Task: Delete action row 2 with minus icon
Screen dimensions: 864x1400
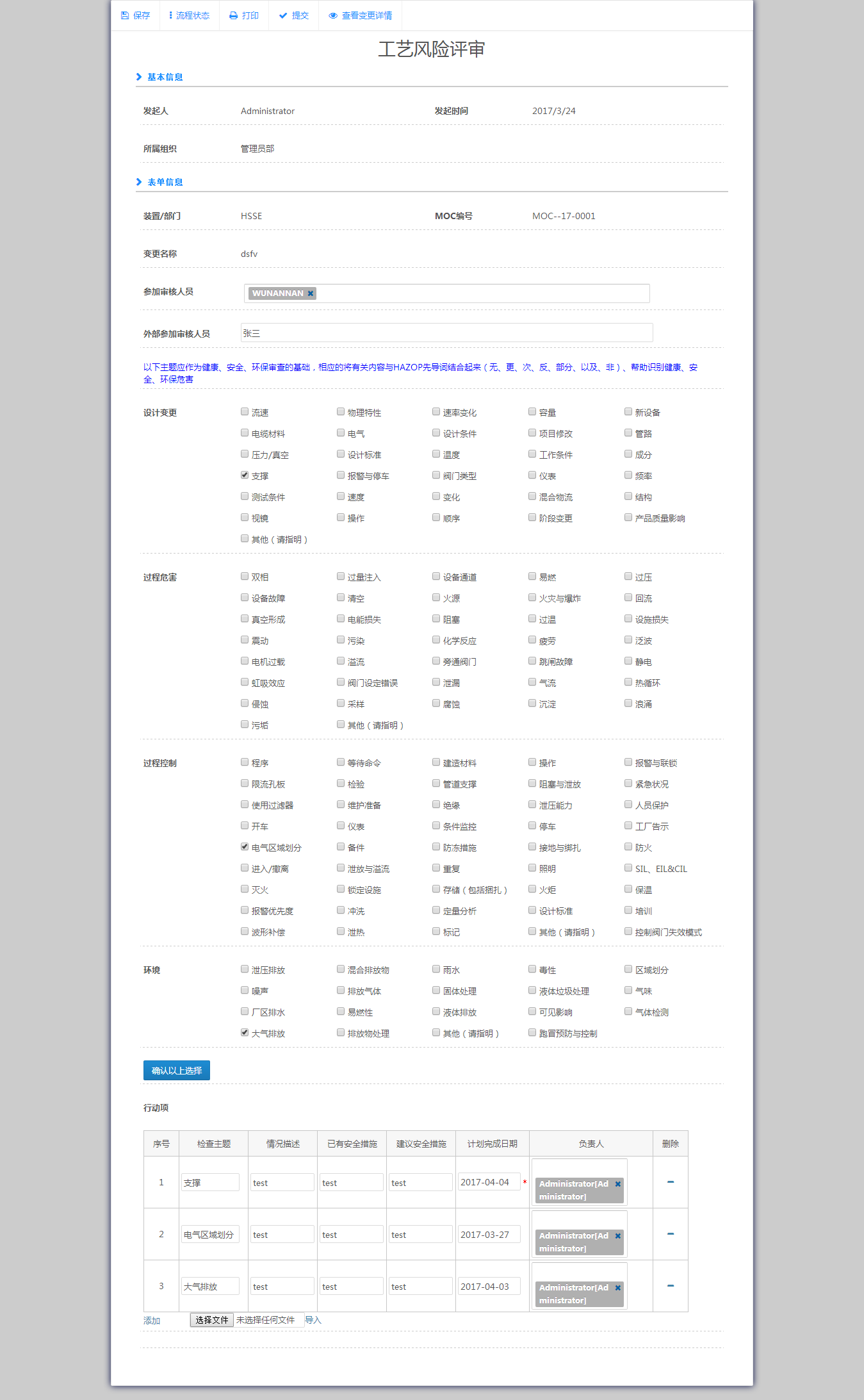Action: 671,1234
